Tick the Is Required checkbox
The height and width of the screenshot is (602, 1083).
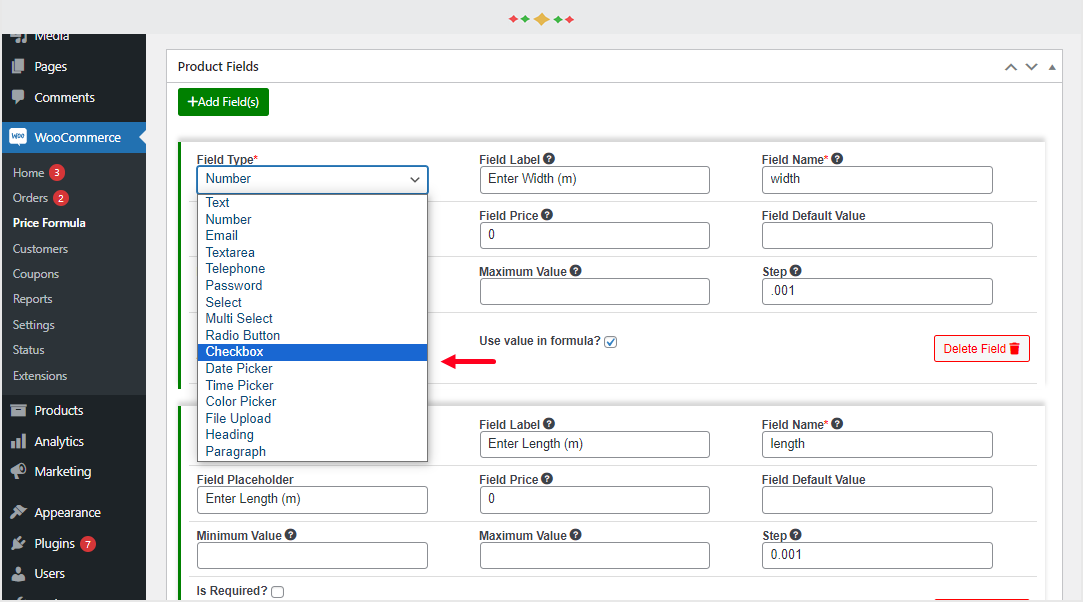(278, 592)
